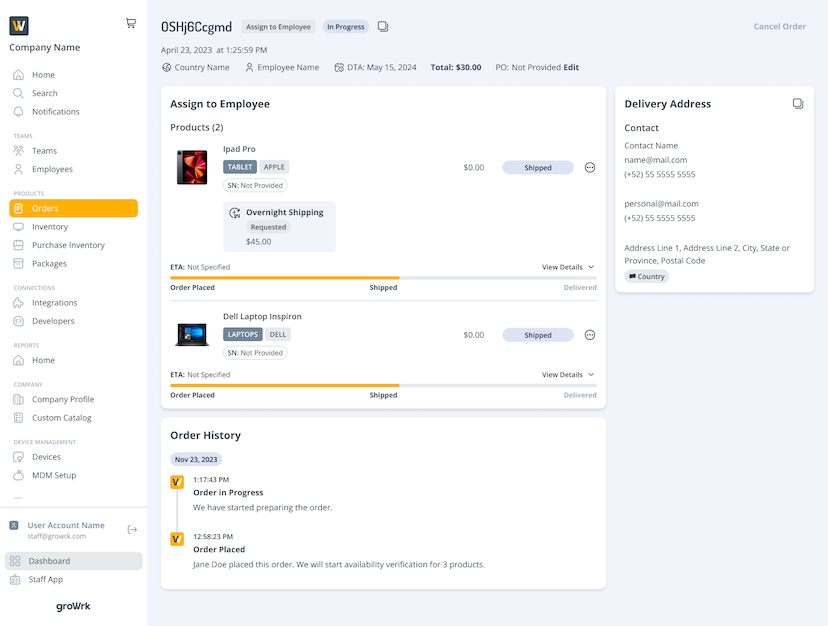Open the Shipped status dropdown for Ipad Pro

tap(538, 168)
